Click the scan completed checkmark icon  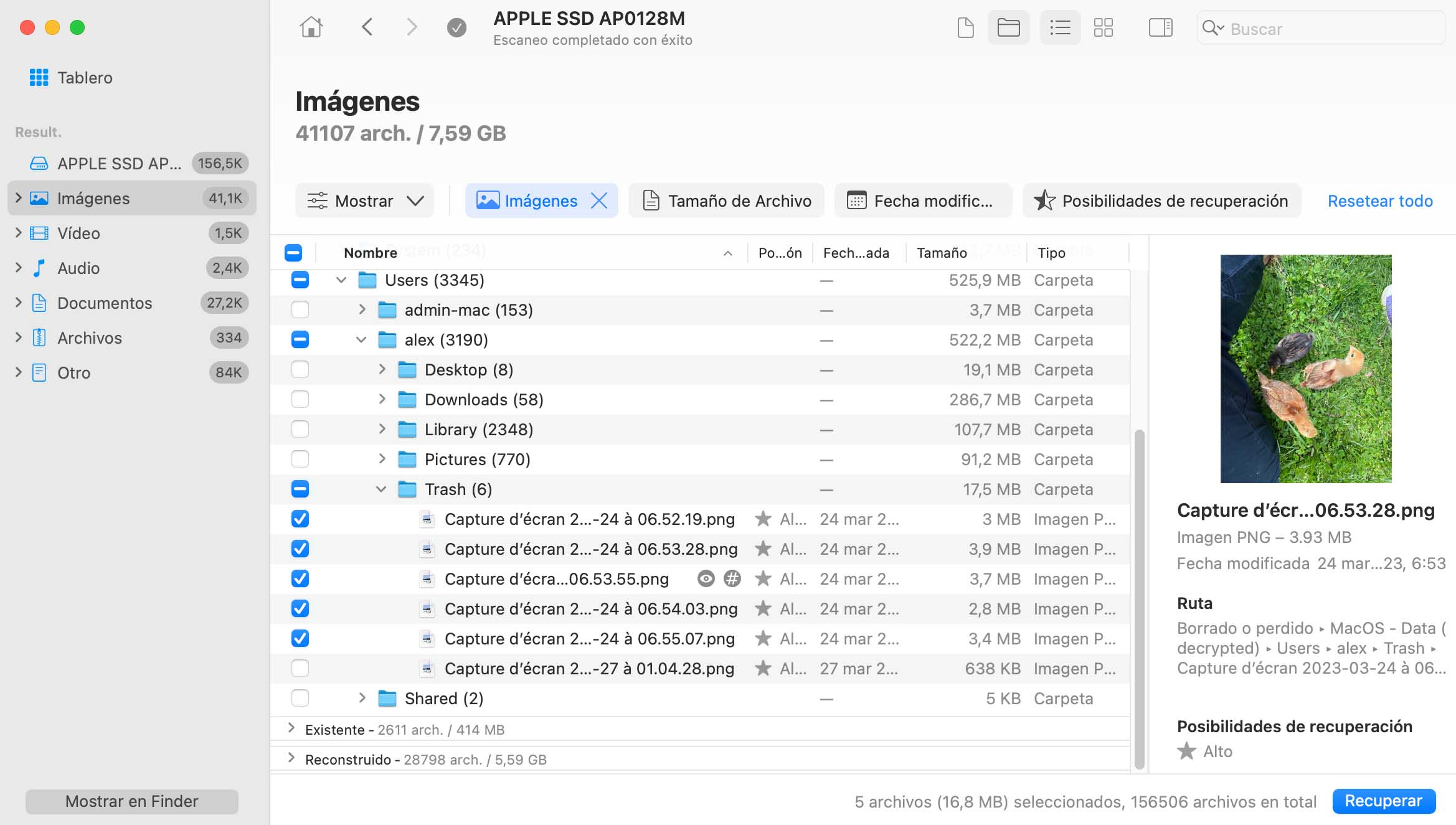tap(456, 27)
